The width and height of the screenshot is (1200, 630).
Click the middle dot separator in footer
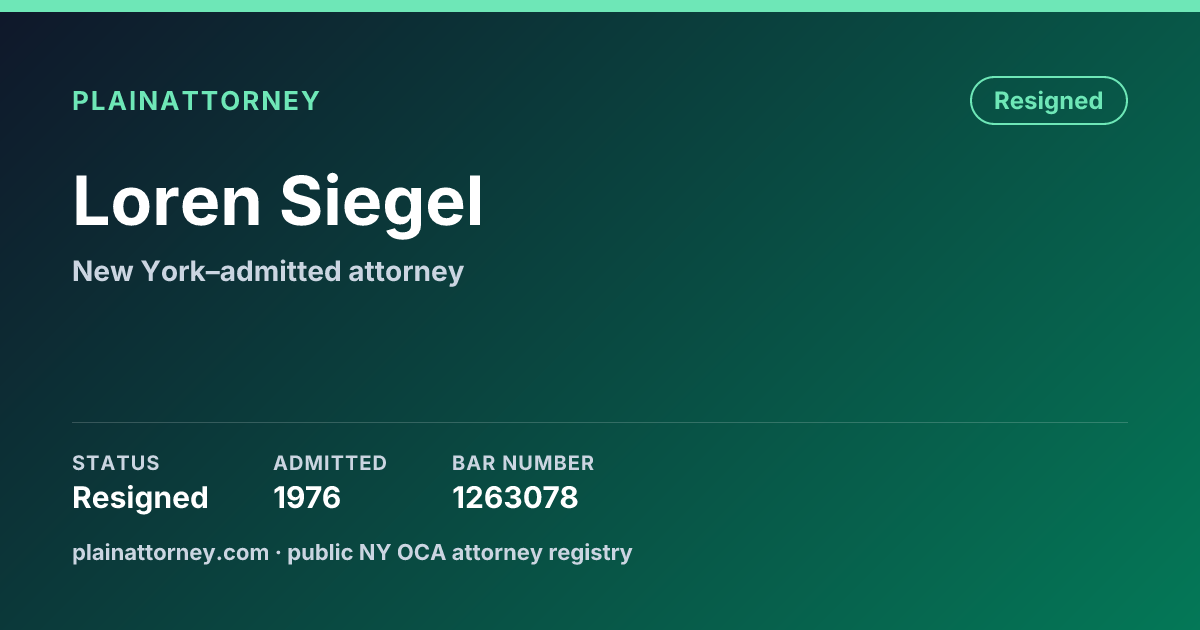pos(278,553)
